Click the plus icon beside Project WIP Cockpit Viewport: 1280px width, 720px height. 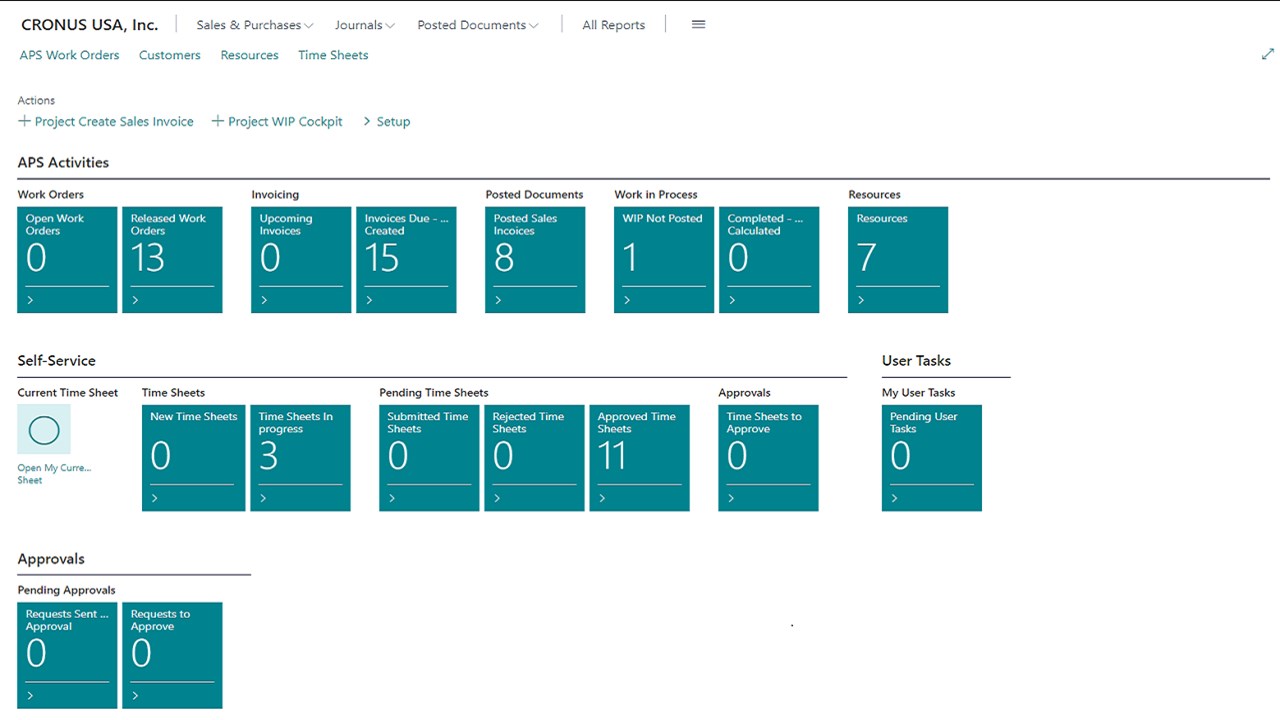coord(217,121)
